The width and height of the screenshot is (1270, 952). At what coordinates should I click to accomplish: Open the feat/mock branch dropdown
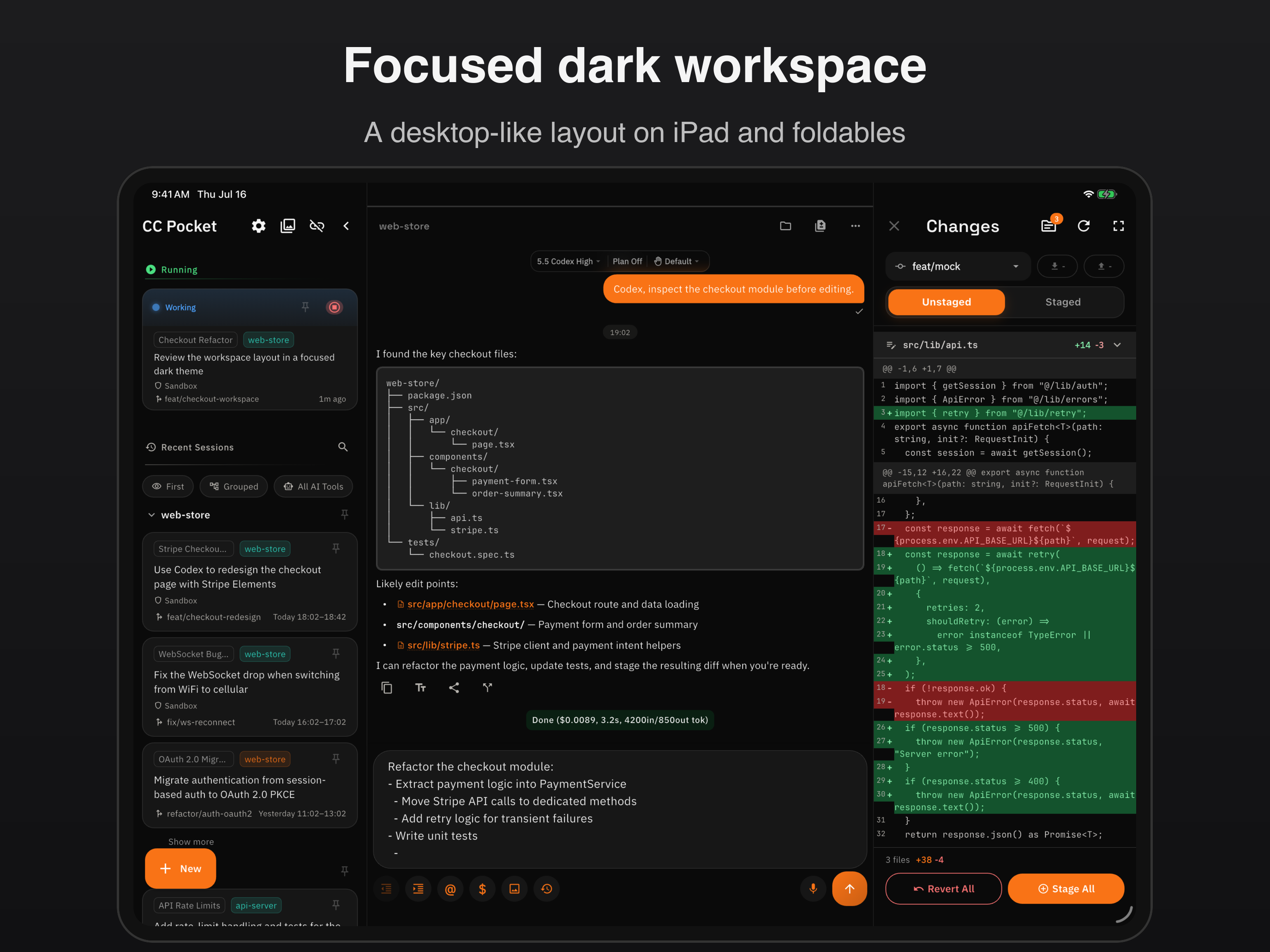click(958, 266)
